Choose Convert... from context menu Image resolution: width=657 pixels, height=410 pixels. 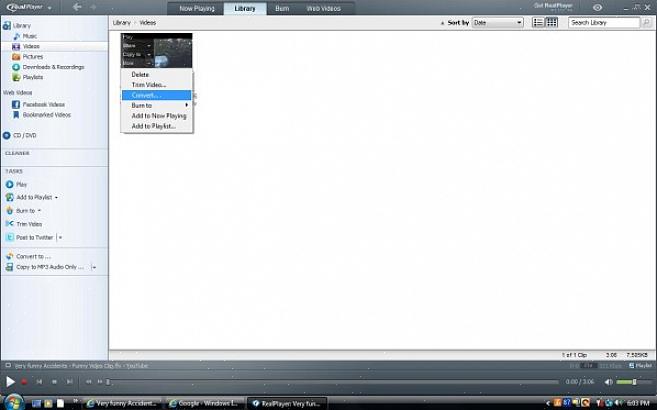pyautogui.click(x=157, y=95)
